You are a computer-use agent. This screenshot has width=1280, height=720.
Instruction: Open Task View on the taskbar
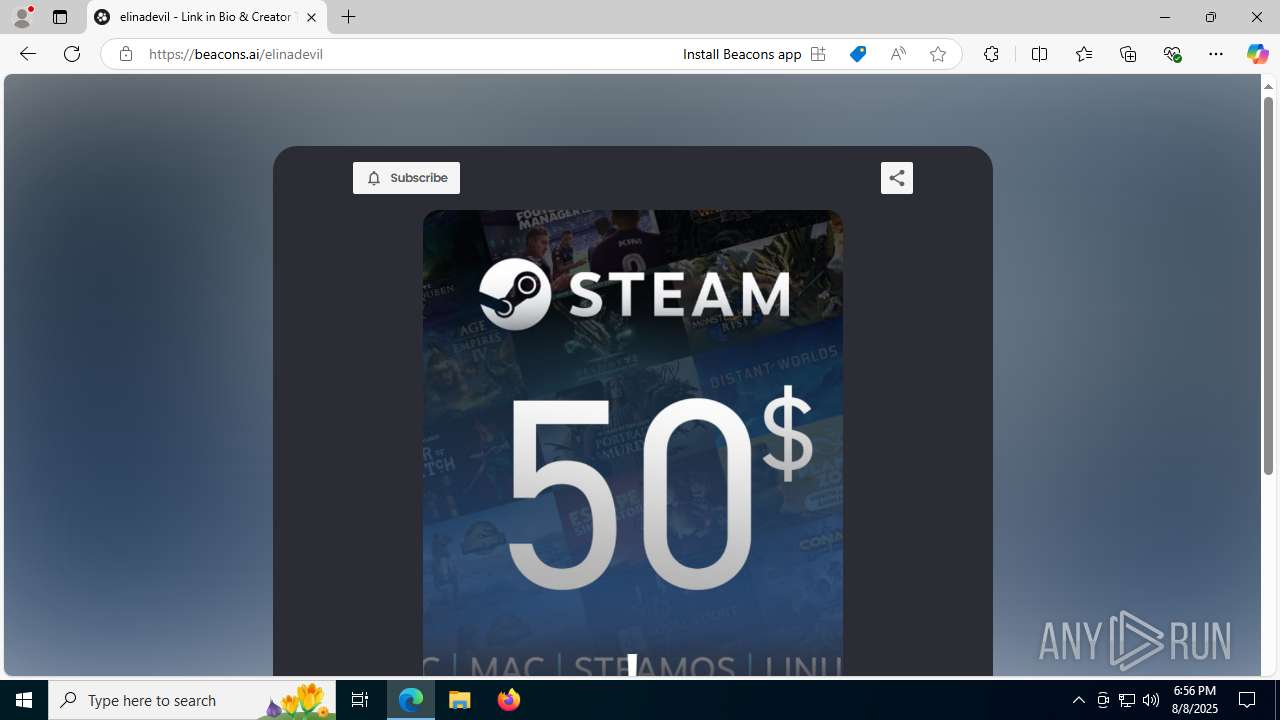360,700
